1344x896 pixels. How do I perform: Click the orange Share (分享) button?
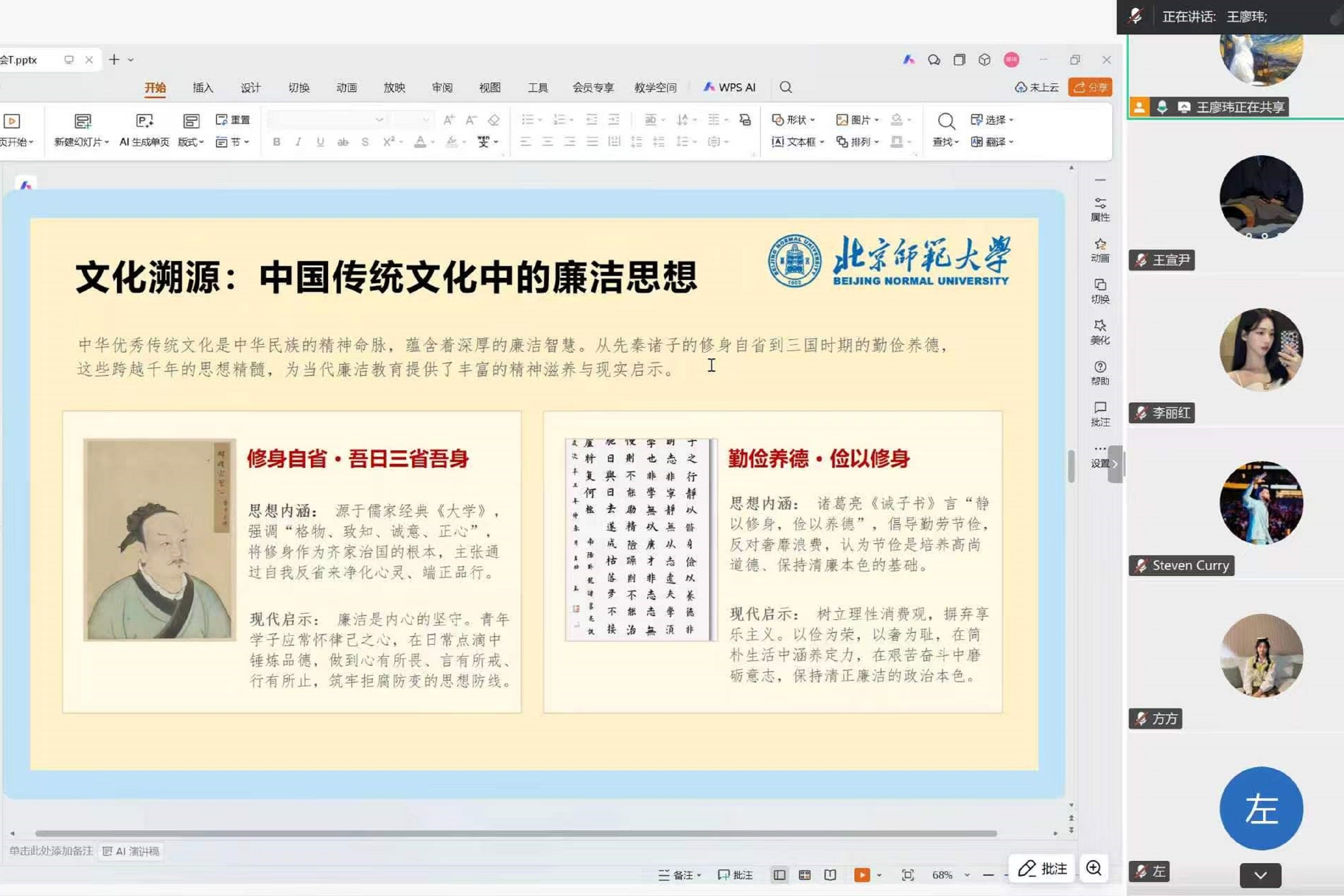click(1090, 87)
